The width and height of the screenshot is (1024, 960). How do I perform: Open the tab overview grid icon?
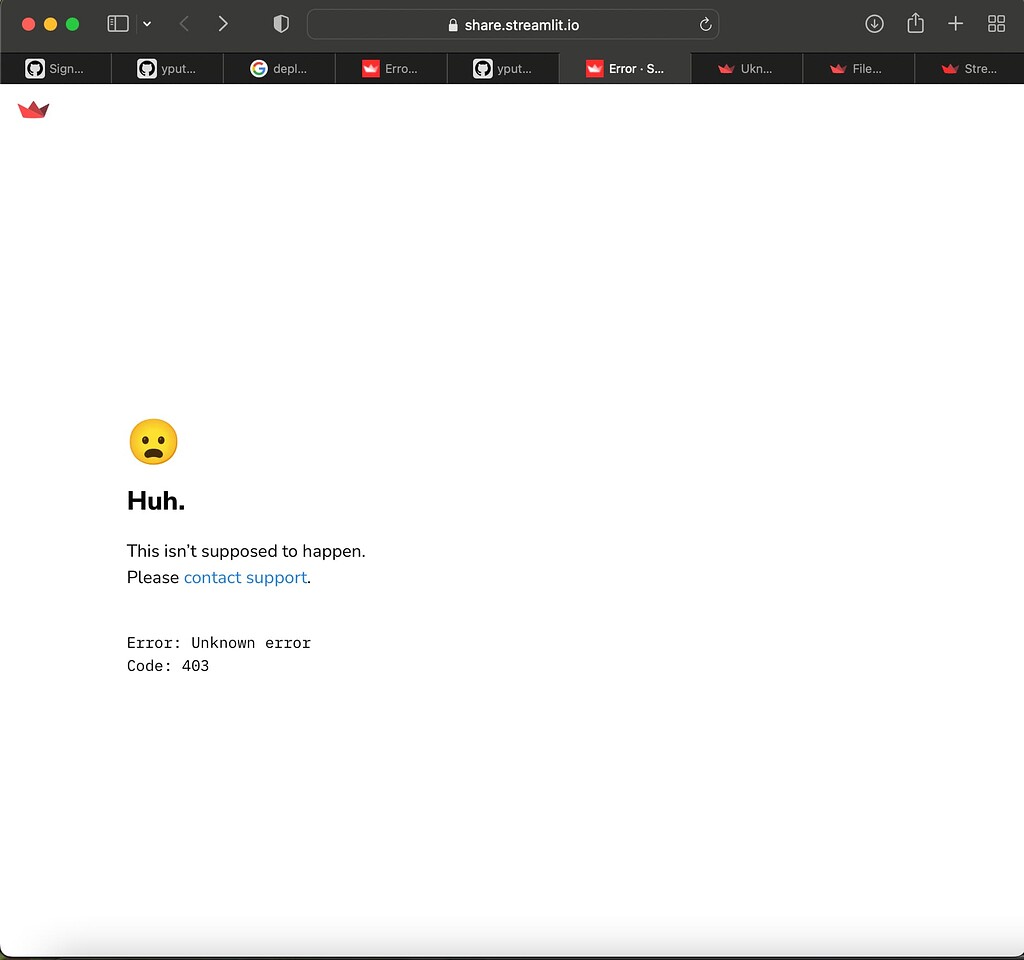tap(996, 23)
